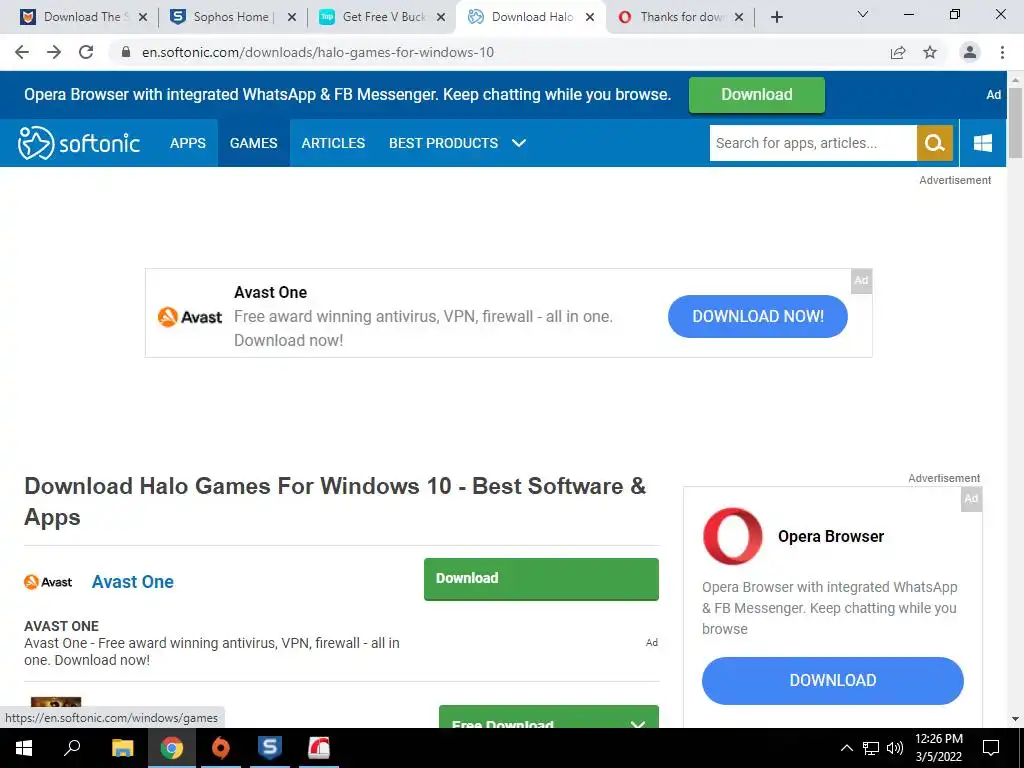Reload the page with the refresh icon
This screenshot has height=768, width=1024.
click(86, 52)
